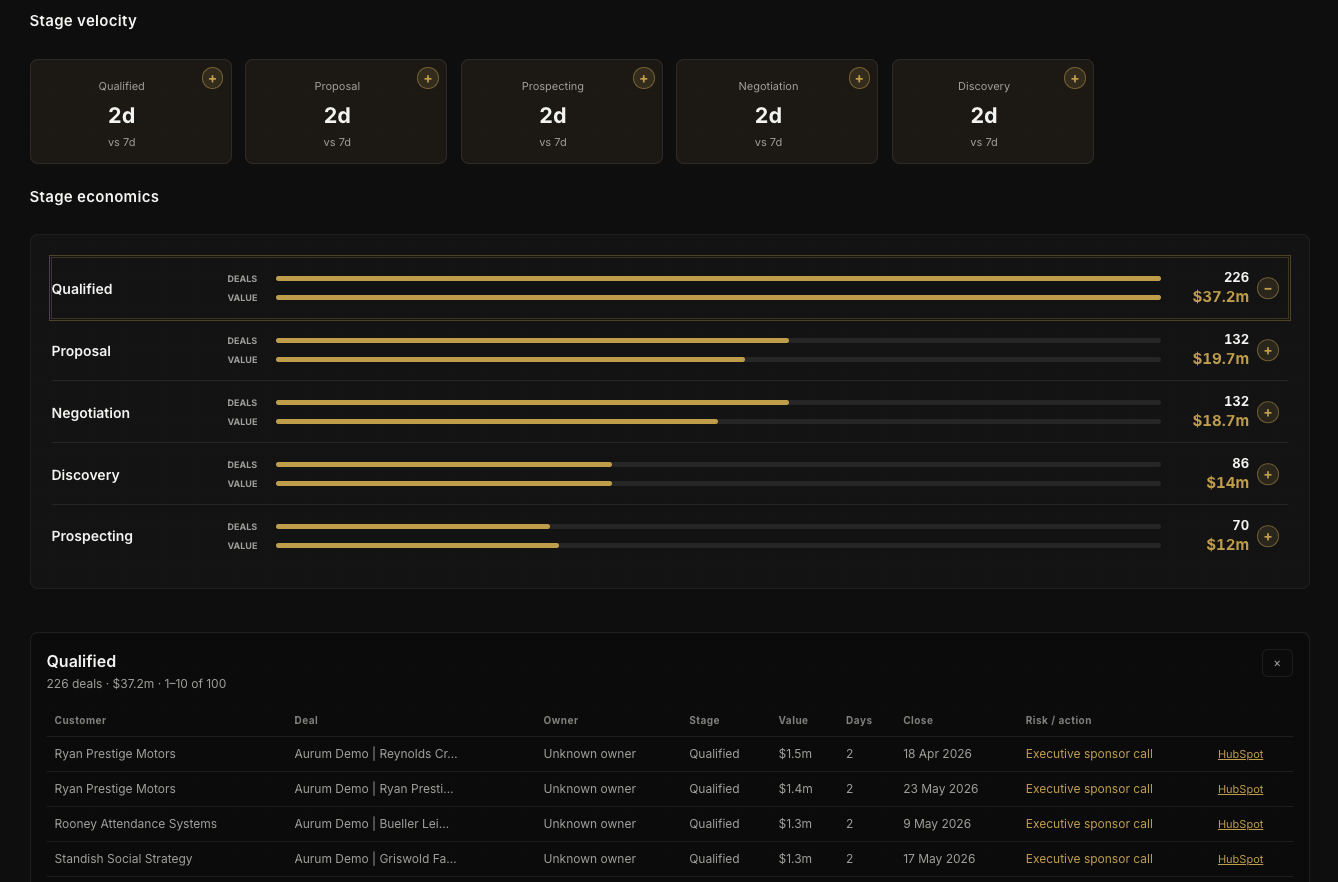1338x882 pixels.
Task: Click the Aurum Demo | Reynolds Cr... deal
Action: pos(376,754)
